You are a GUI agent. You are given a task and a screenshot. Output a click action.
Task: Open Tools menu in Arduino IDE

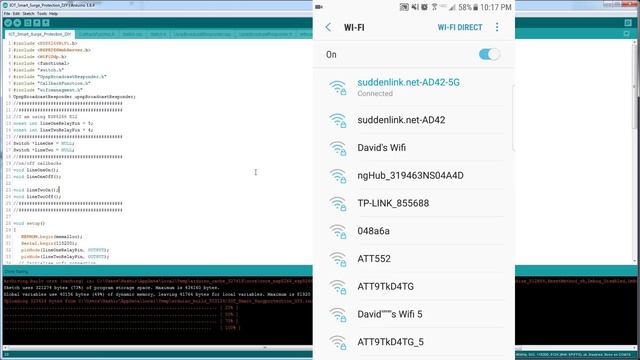pyautogui.click(x=42, y=14)
